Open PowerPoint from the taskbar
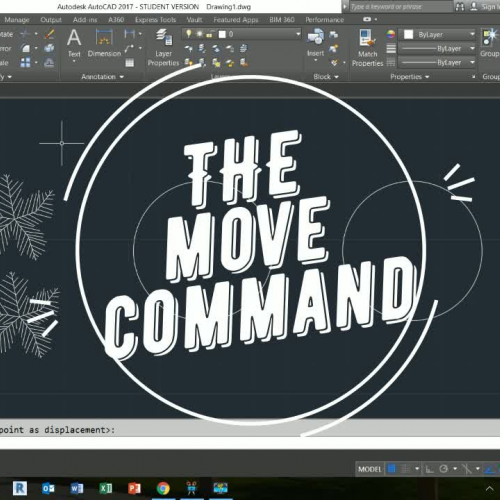Screen dimensions: 500x500 pyautogui.click(x=134, y=488)
